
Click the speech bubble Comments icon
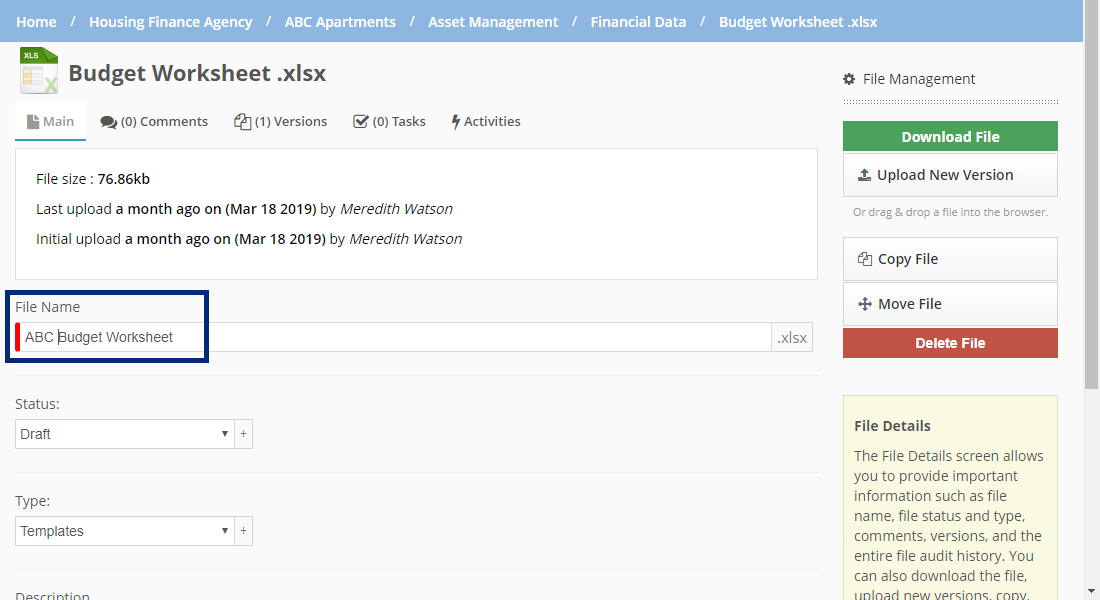(108, 122)
